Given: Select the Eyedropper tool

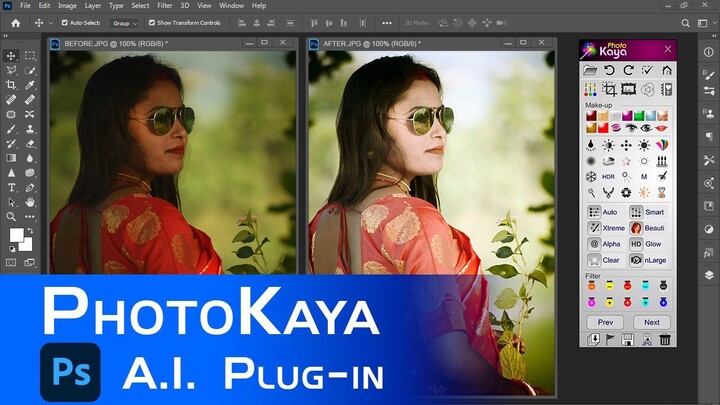Looking at the screenshot, I should (x=30, y=85).
